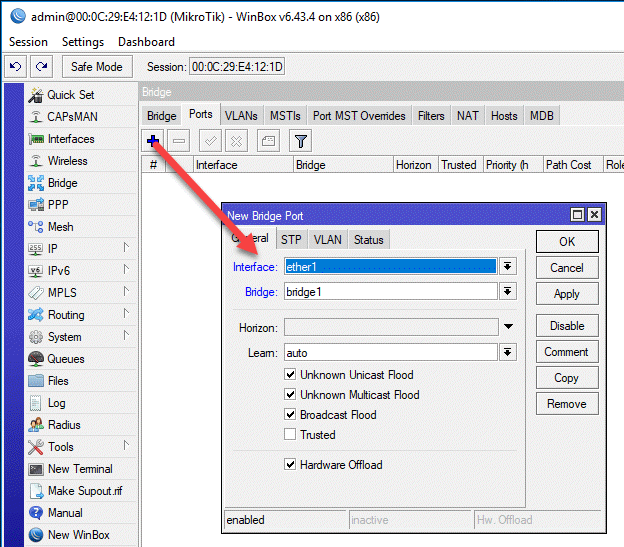Click the Bridge field showing bridge1
Image resolution: width=624 pixels, height=547 pixels.
point(391,292)
